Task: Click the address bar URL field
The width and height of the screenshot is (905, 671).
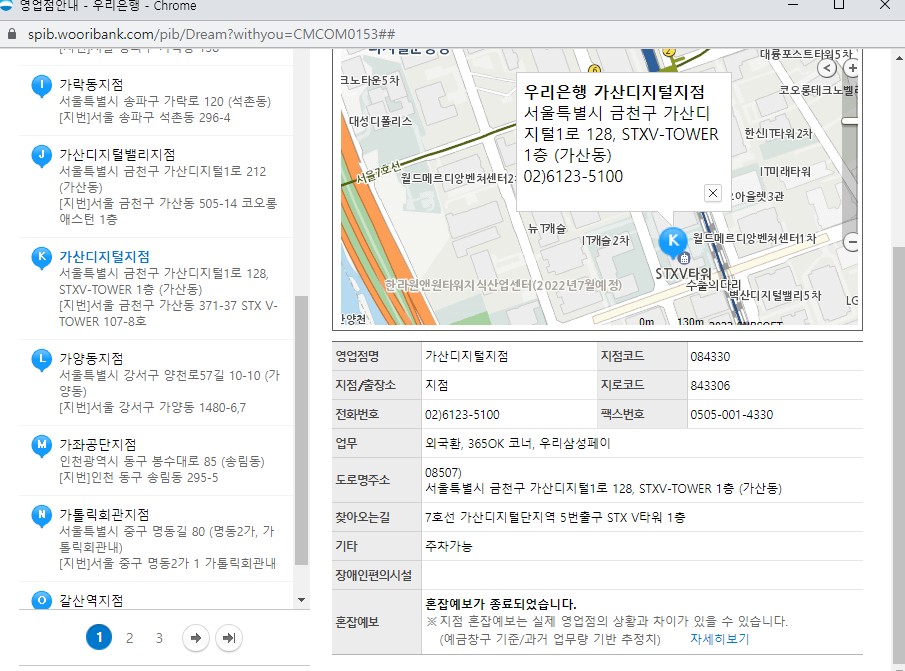Action: pyautogui.click(x=211, y=34)
